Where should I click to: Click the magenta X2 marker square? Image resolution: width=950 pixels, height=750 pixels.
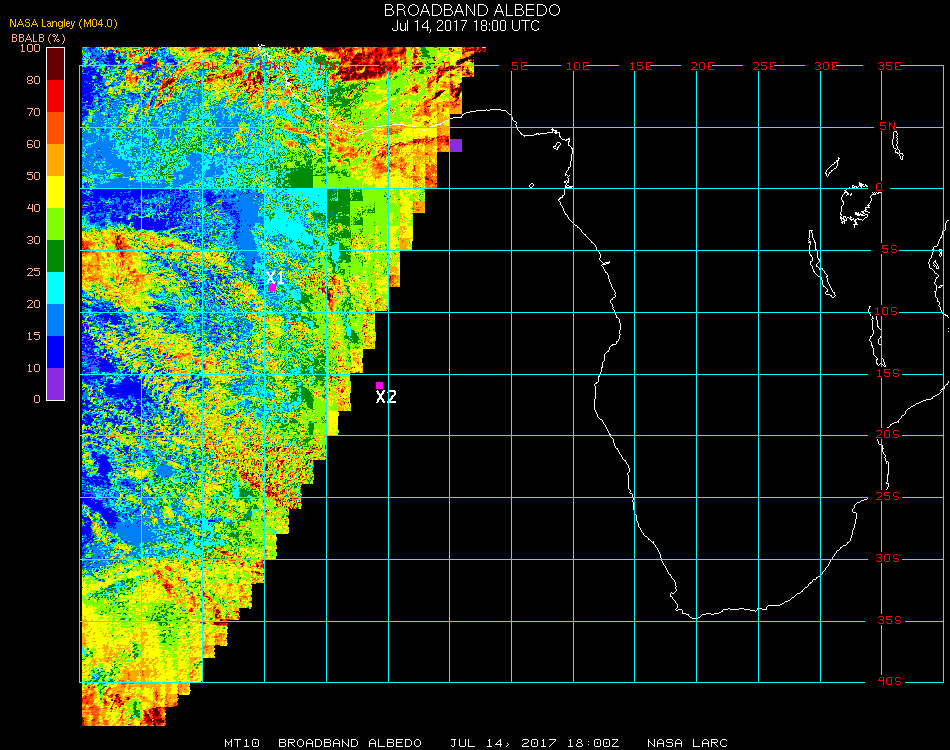(x=379, y=385)
